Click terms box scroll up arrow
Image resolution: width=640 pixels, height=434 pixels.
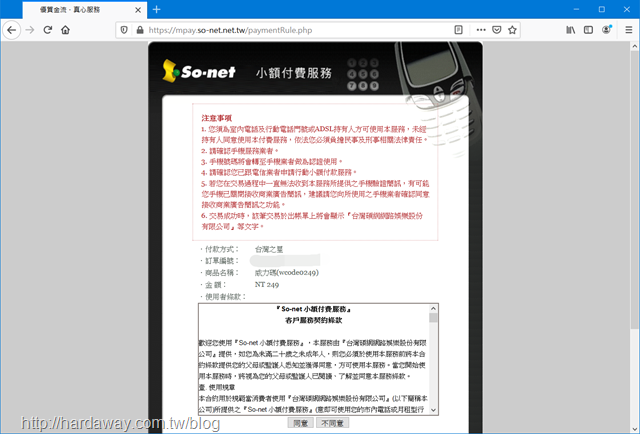(x=433, y=308)
